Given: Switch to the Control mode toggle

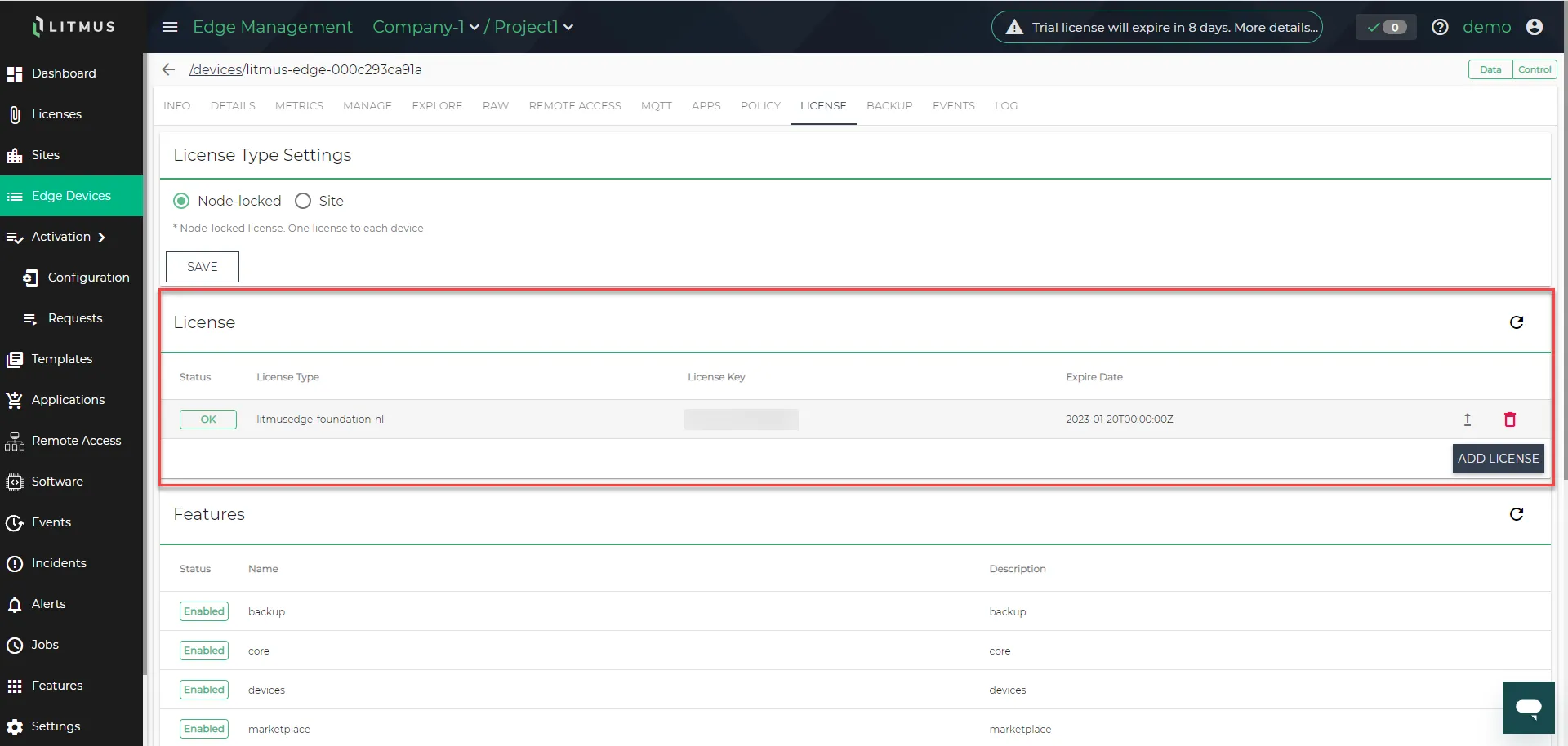Looking at the screenshot, I should (1535, 69).
